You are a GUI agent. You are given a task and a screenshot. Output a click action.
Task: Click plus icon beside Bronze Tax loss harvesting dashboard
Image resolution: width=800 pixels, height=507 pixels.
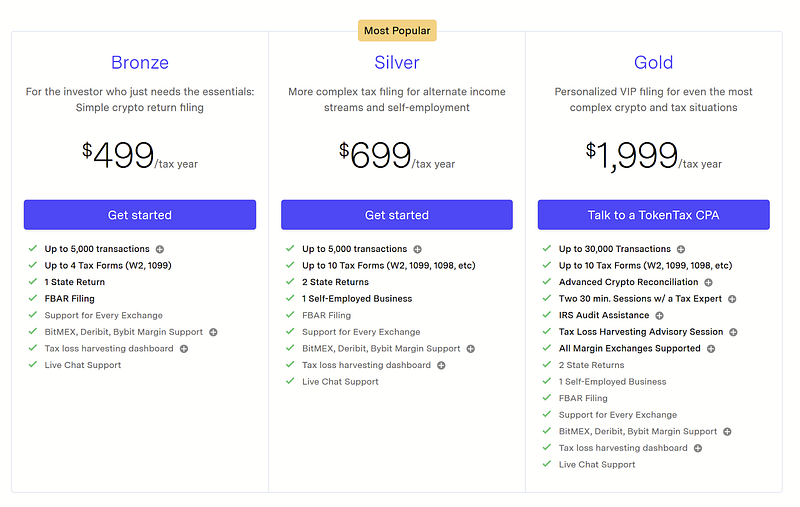(x=184, y=349)
